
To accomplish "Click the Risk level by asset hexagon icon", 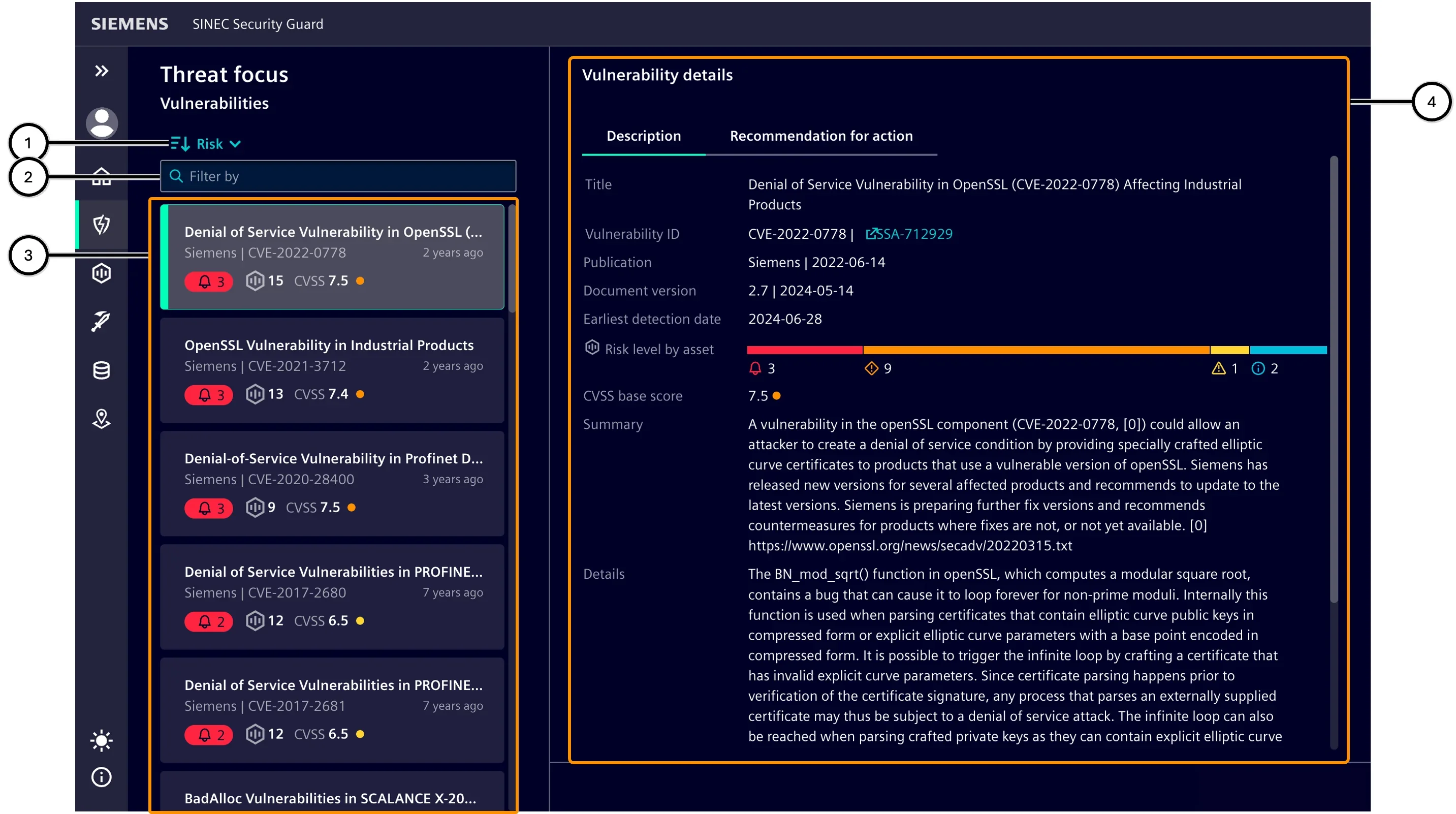I will 592,348.
